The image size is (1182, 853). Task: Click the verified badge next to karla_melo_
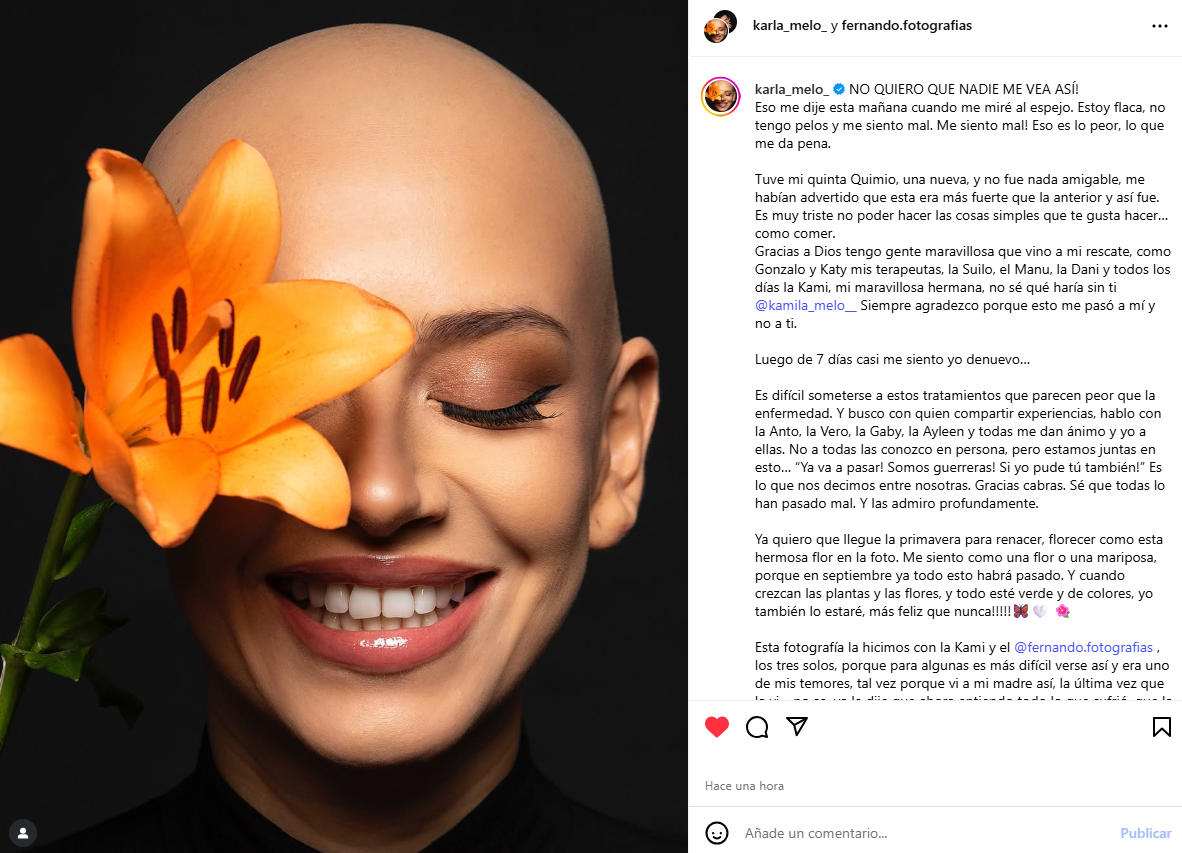tap(838, 89)
